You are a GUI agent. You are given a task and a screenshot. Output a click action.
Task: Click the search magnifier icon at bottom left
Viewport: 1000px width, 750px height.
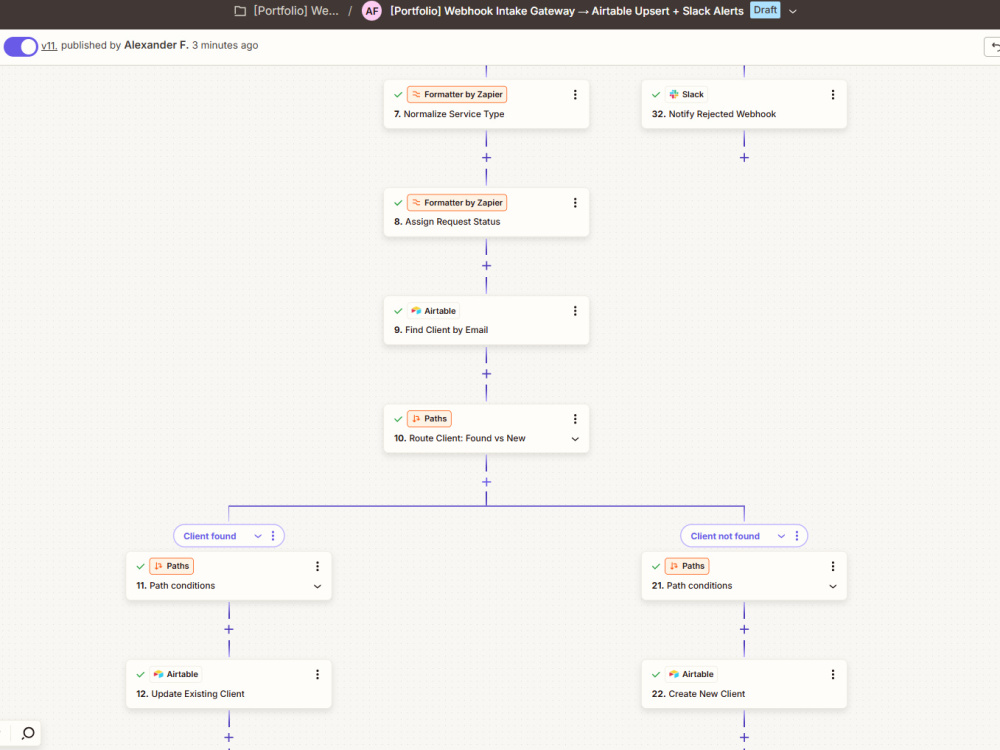pos(27,733)
